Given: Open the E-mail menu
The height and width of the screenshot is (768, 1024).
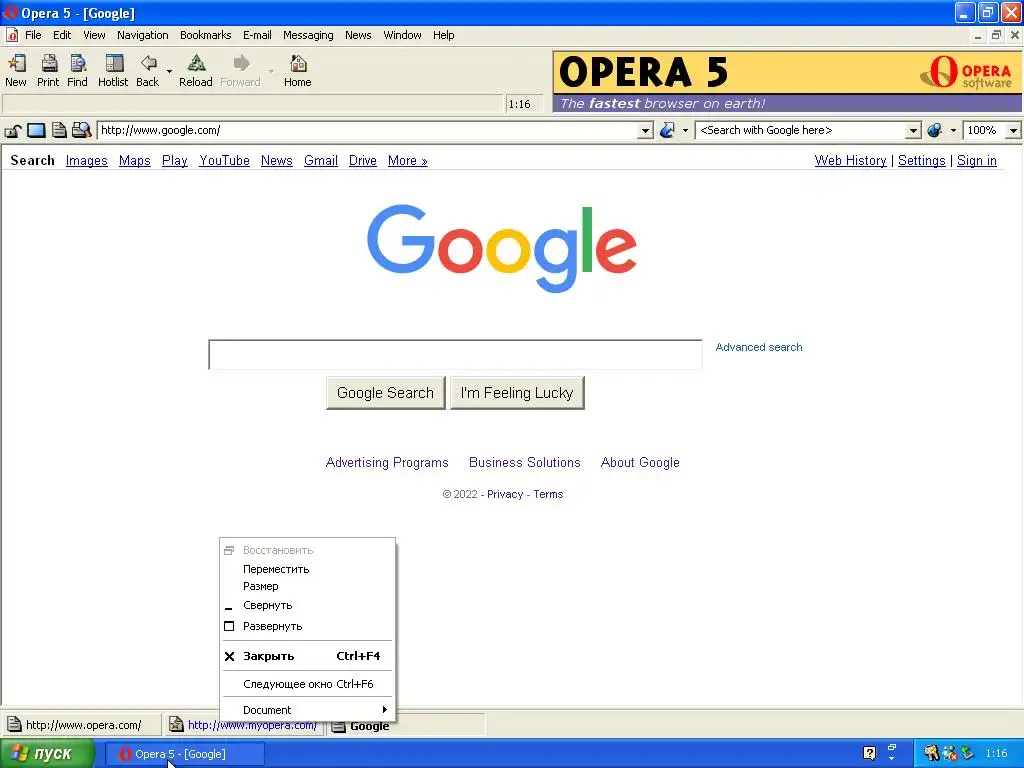Looking at the screenshot, I should tap(257, 35).
